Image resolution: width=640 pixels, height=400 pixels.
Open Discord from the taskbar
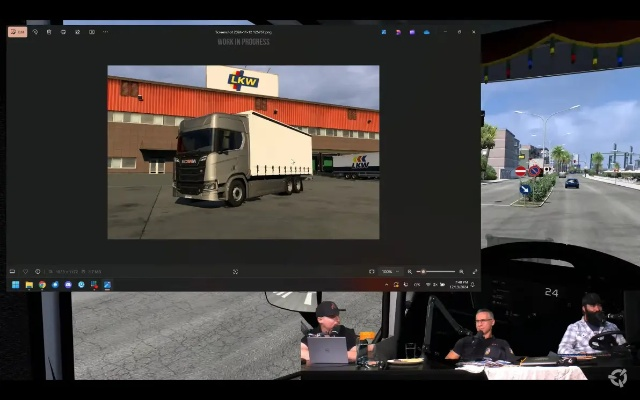(x=68, y=285)
